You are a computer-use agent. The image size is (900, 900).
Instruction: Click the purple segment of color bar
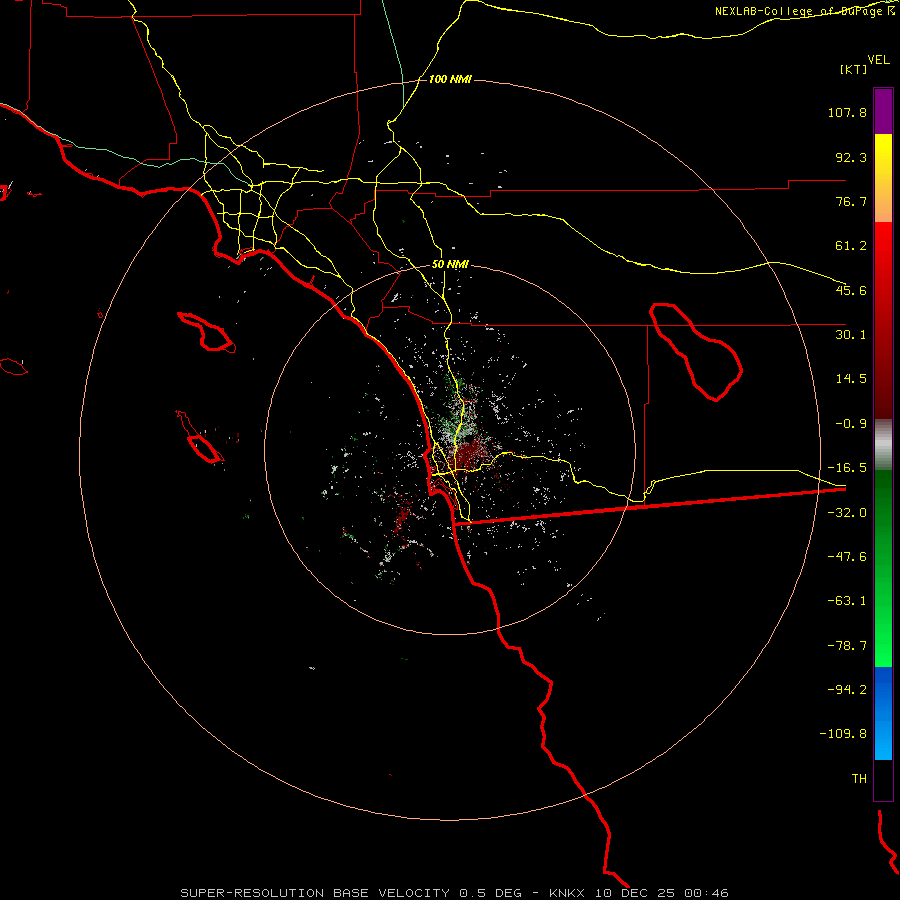click(x=883, y=111)
